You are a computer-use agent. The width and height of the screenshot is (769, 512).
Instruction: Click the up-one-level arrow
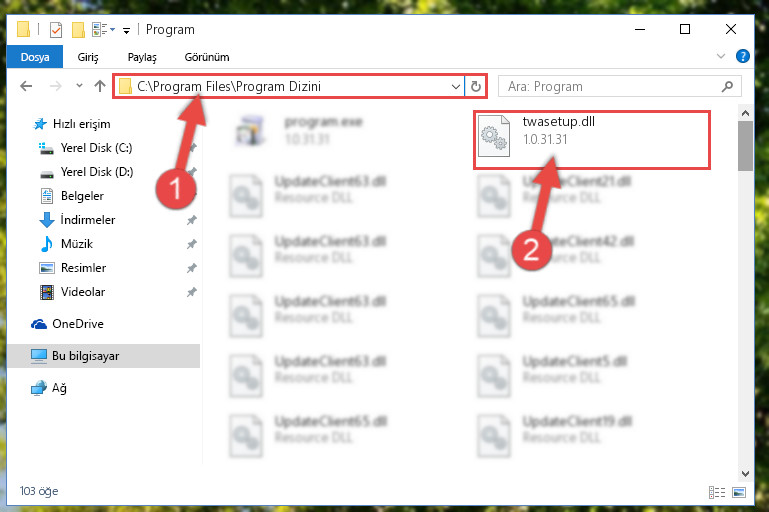click(x=100, y=86)
